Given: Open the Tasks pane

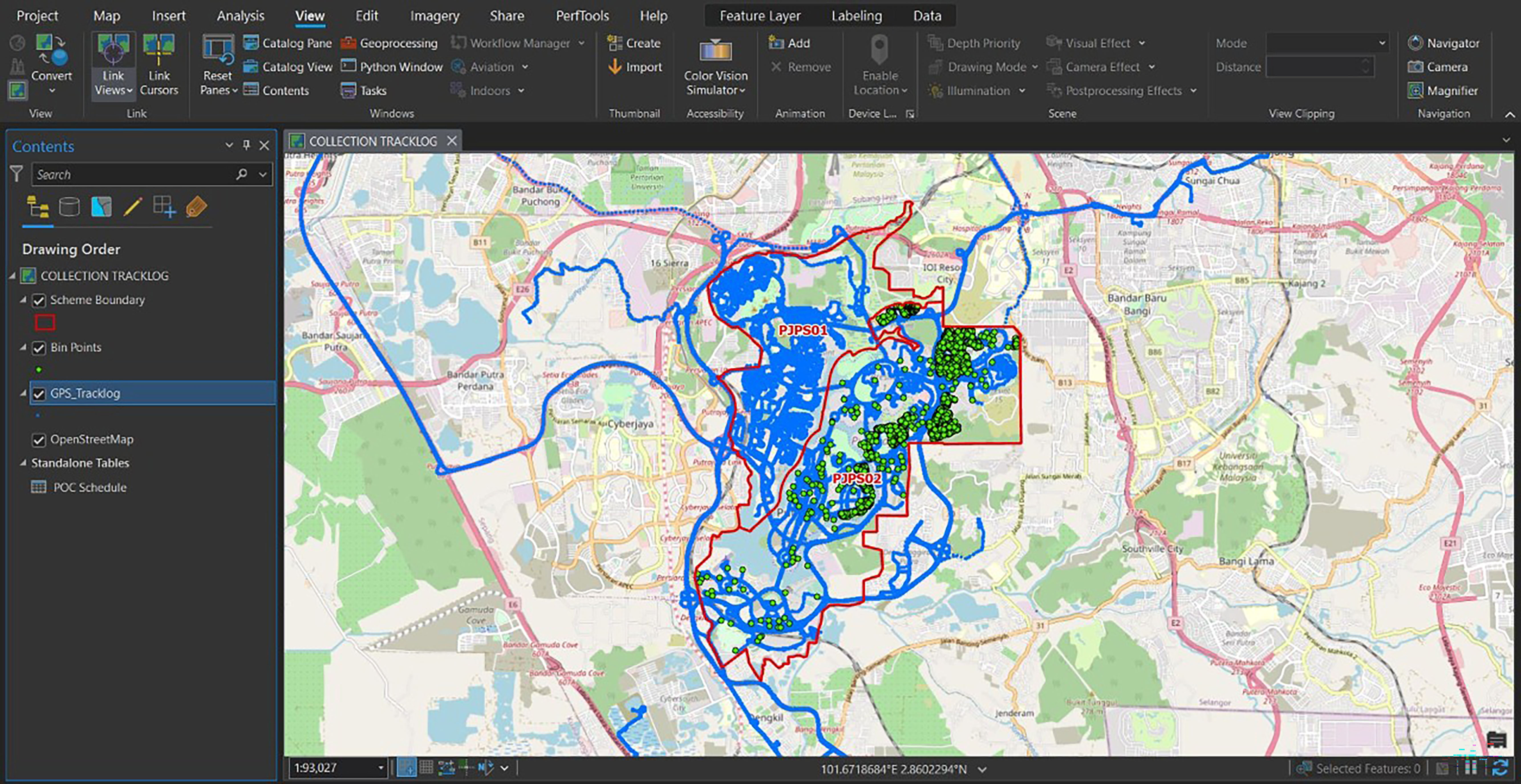Looking at the screenshot, I should click(x=364, y=90).
